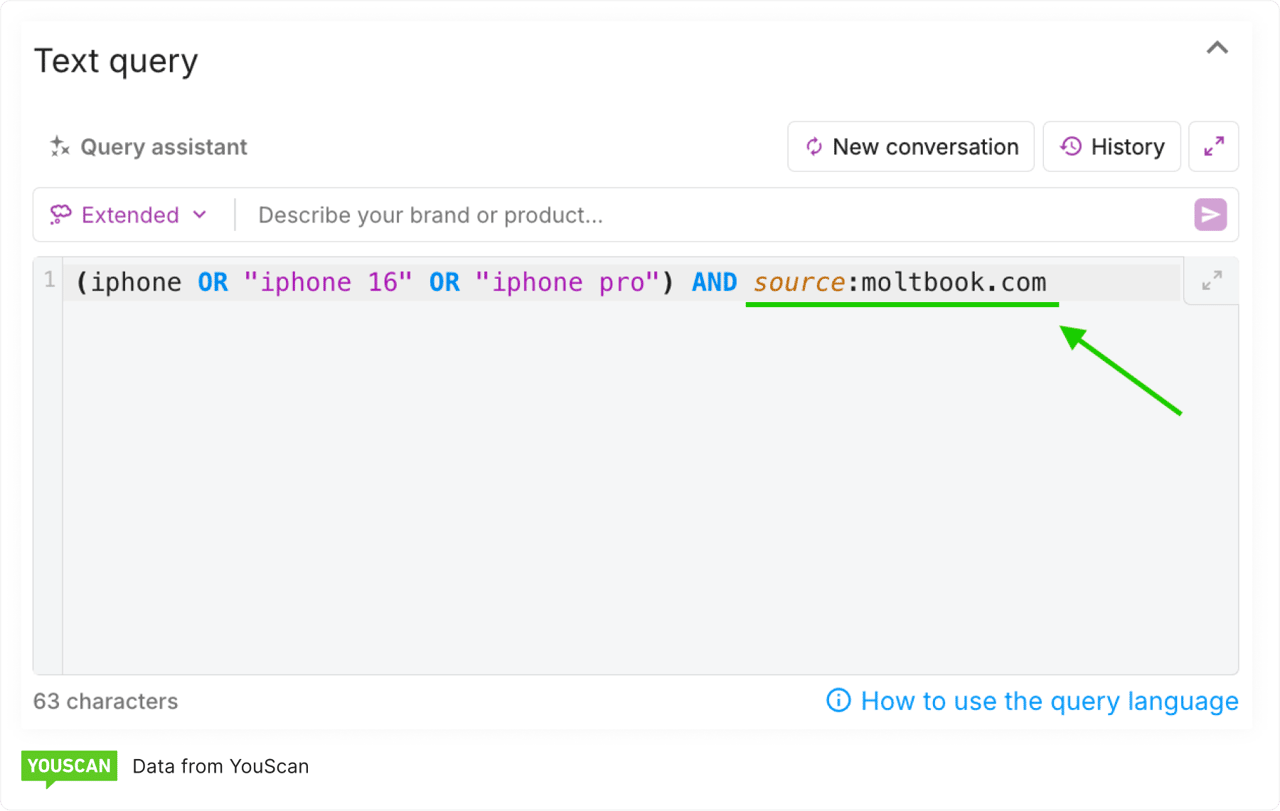Collapse the Text query panel

1217,47
